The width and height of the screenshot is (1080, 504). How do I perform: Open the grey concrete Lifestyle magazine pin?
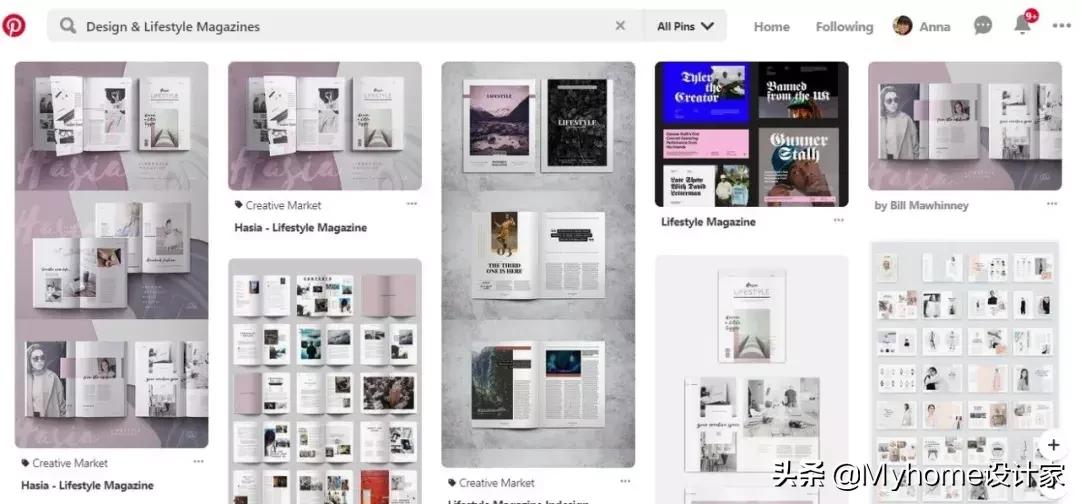pos(538,264)
